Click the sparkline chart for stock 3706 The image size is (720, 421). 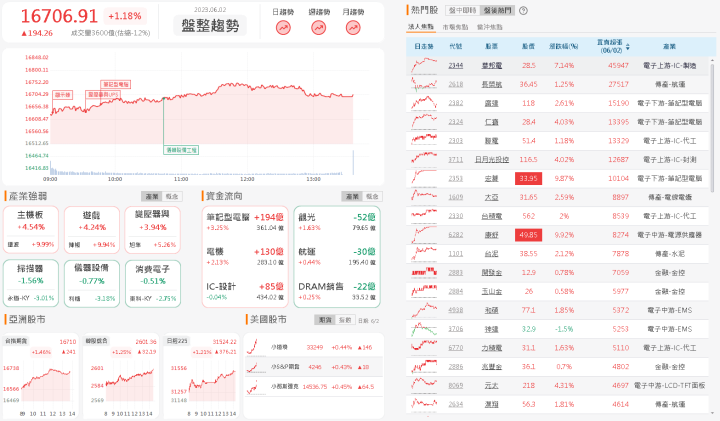424,329
